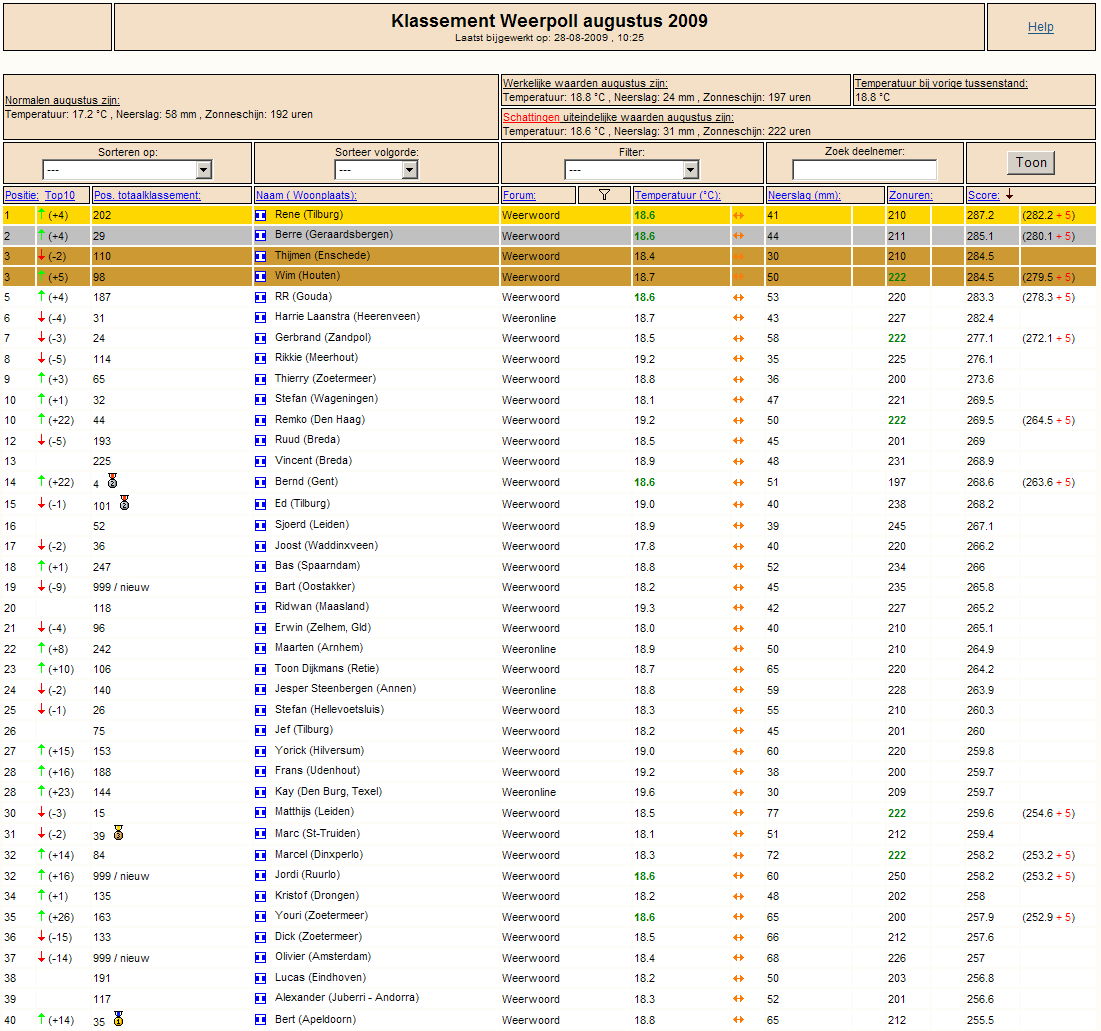Viewport: 1101px width, 1031px height.
Task: Click the medal icon in Bert (Apeldoorn) row
Action: 118,1019
